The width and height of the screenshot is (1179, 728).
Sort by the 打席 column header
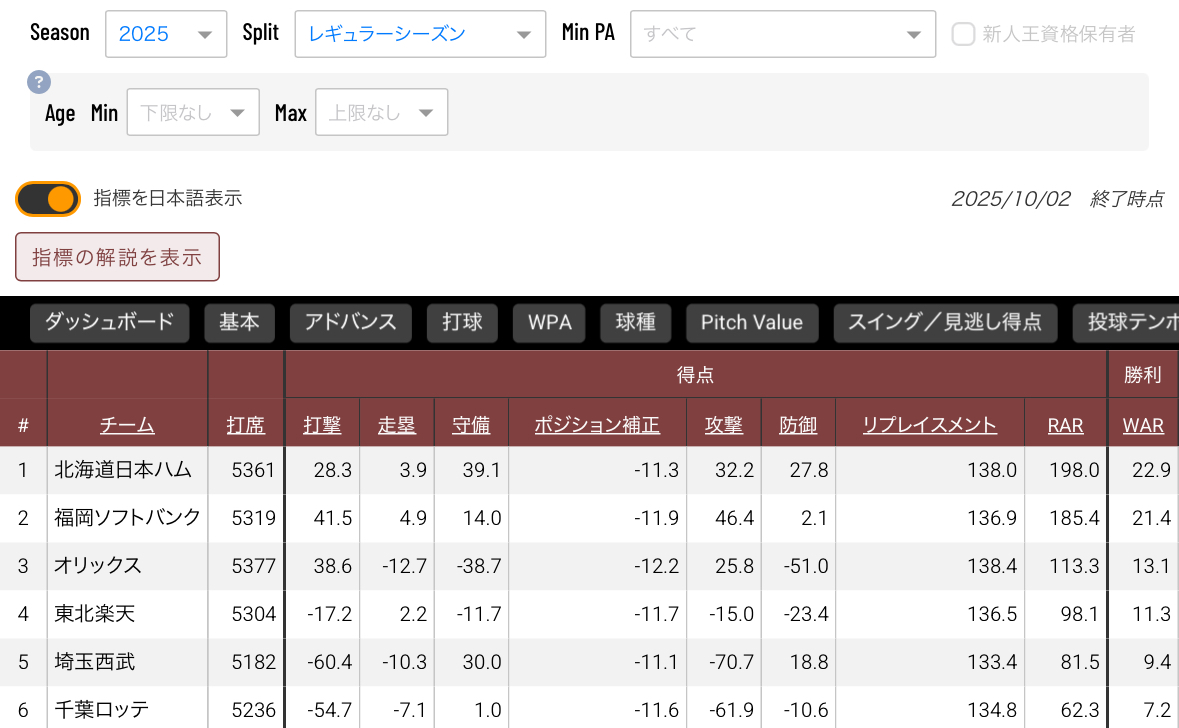tap(246, 425)
